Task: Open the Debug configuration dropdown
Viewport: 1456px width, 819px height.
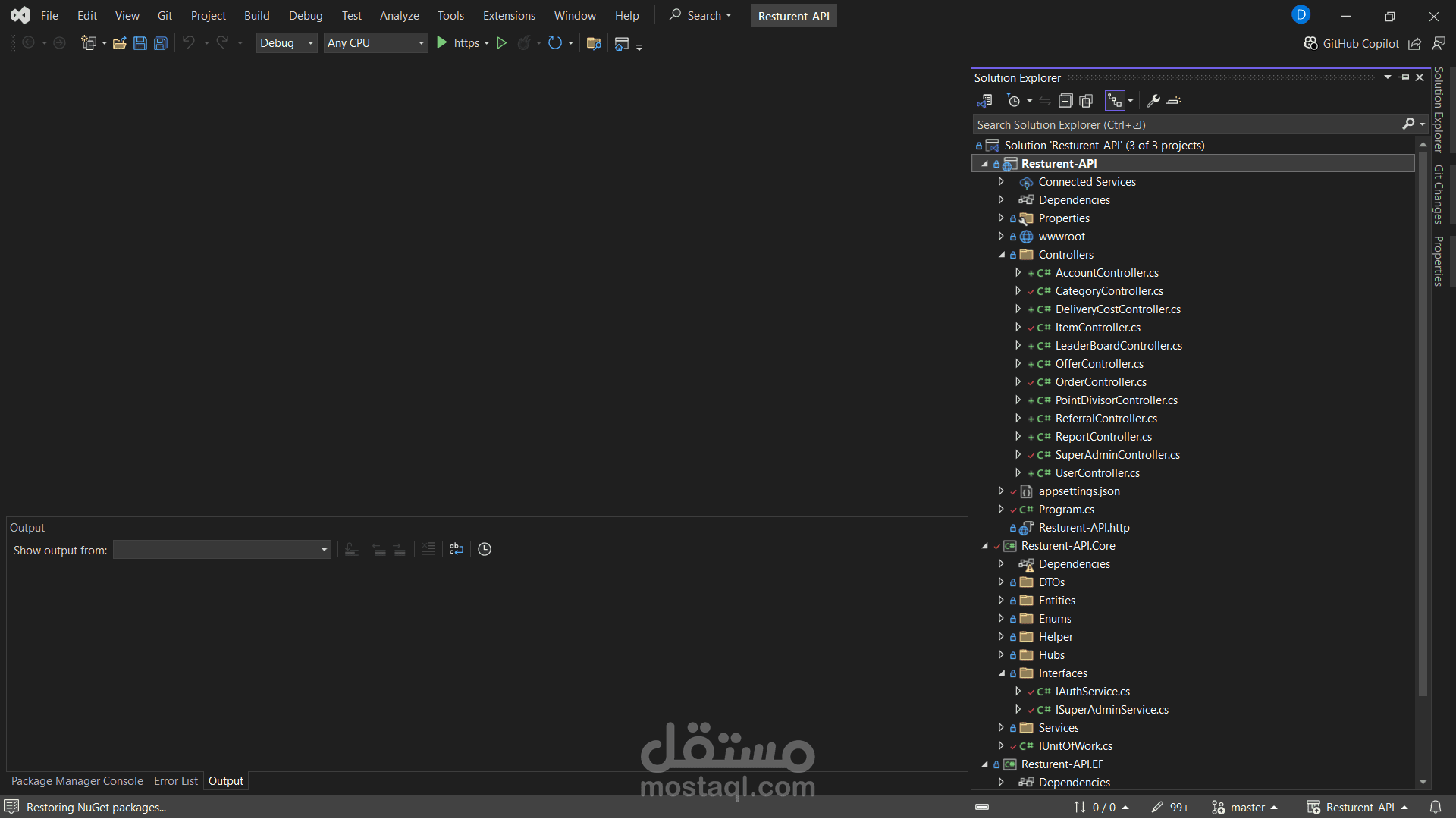Action: (x=287, y=43)
